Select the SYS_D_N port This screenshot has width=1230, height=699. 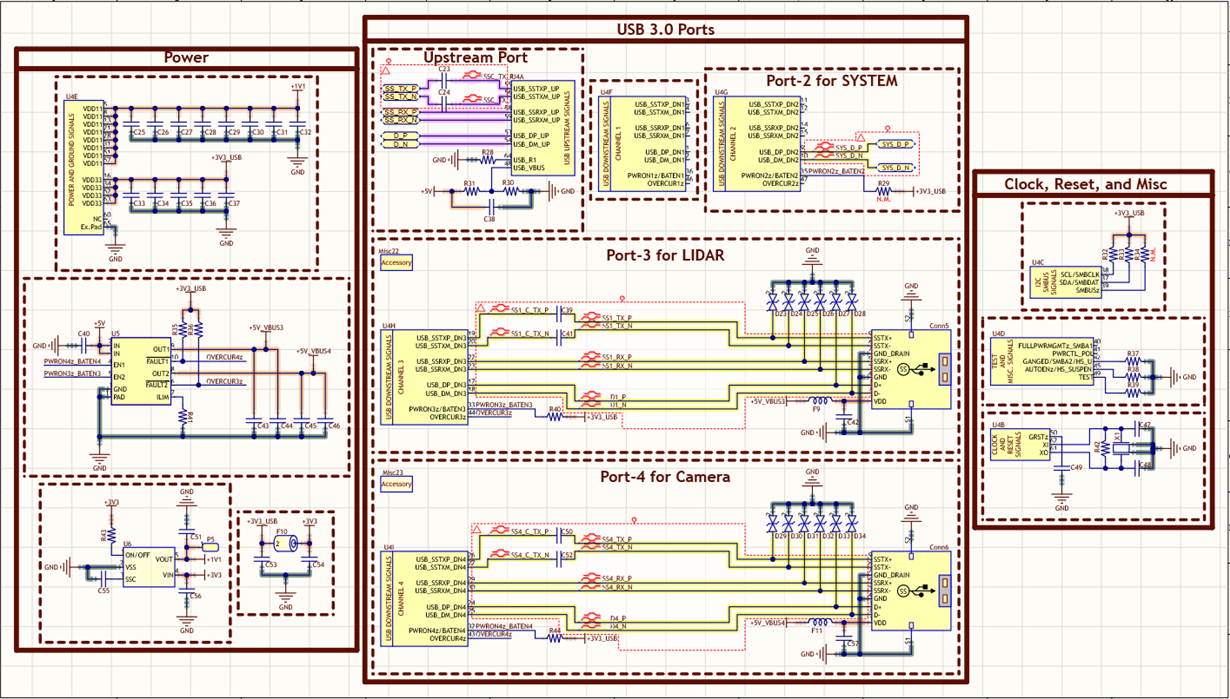click(x=895, y=168)
